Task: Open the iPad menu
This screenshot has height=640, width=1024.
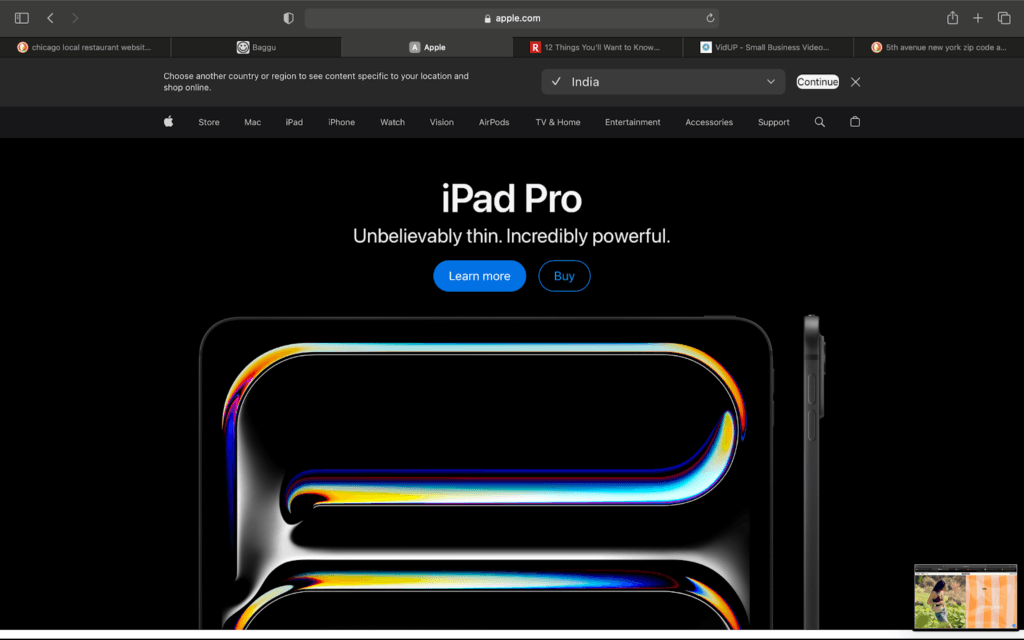Action: (x=294, y=122)
